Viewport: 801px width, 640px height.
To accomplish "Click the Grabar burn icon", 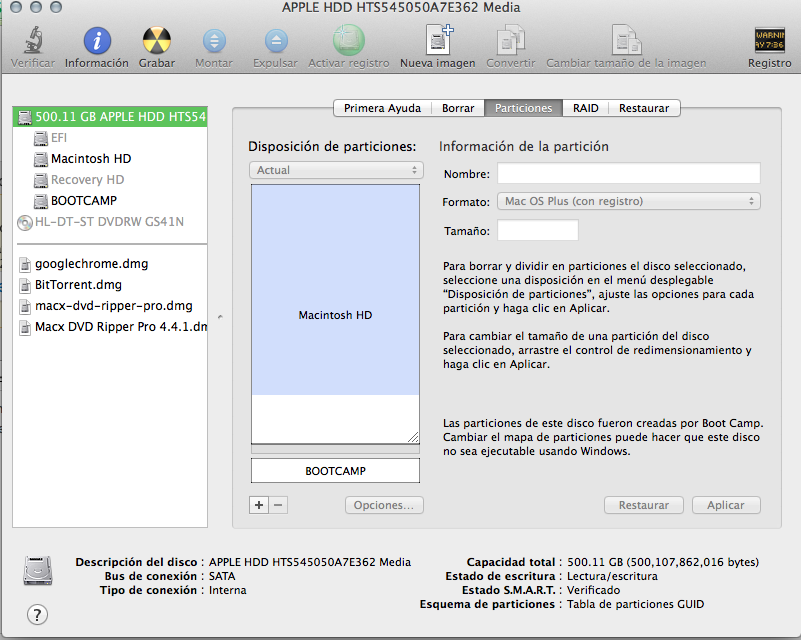I will point(157,40).
